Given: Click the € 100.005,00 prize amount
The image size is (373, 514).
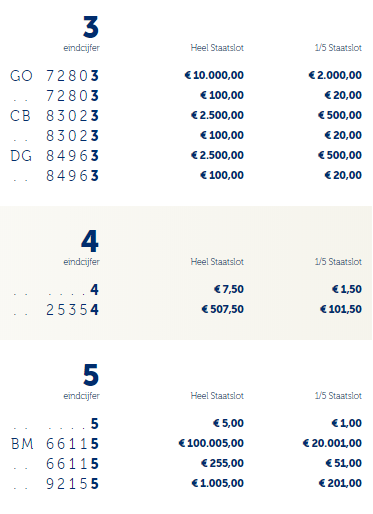Looking at the screenshot, I should tap(211, 443).
